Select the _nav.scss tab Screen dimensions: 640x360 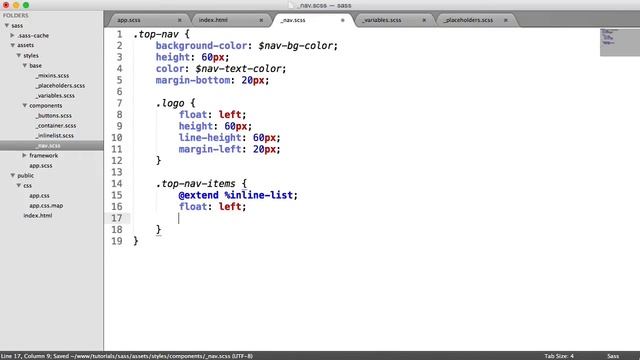click(x=293, y=20)
